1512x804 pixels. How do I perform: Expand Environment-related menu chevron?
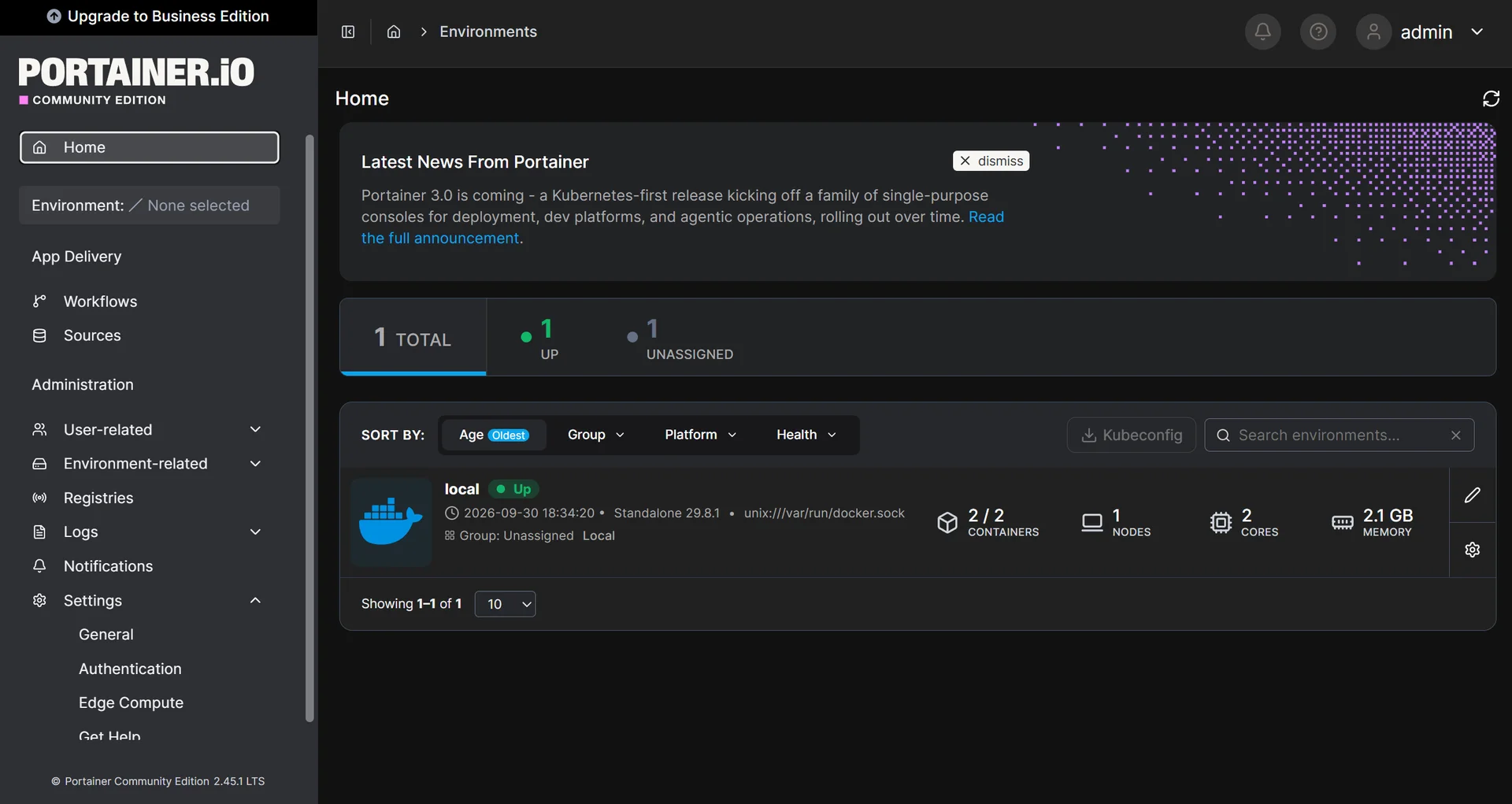coord(255,464)
